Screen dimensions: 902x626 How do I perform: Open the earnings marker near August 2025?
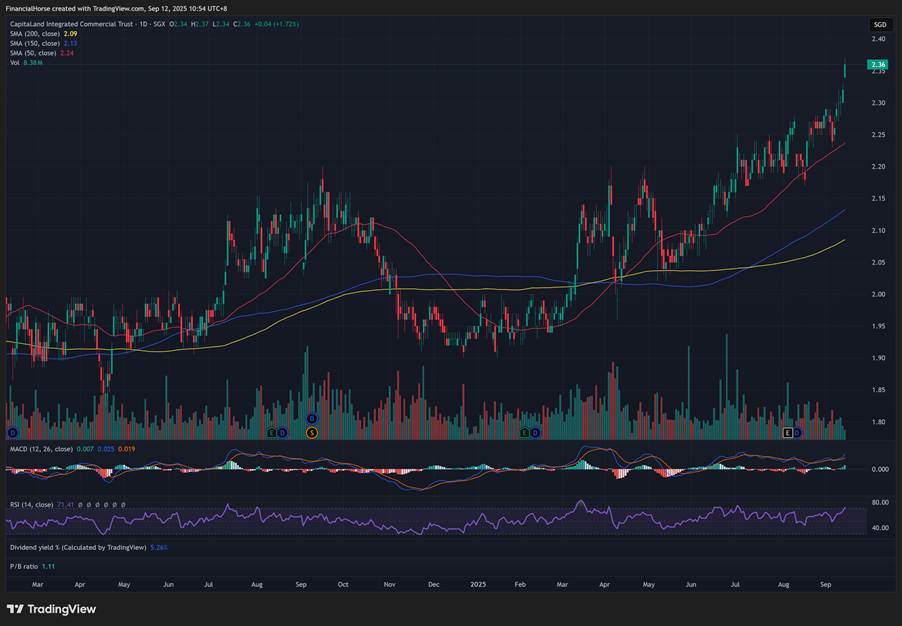tap(787, 432)
